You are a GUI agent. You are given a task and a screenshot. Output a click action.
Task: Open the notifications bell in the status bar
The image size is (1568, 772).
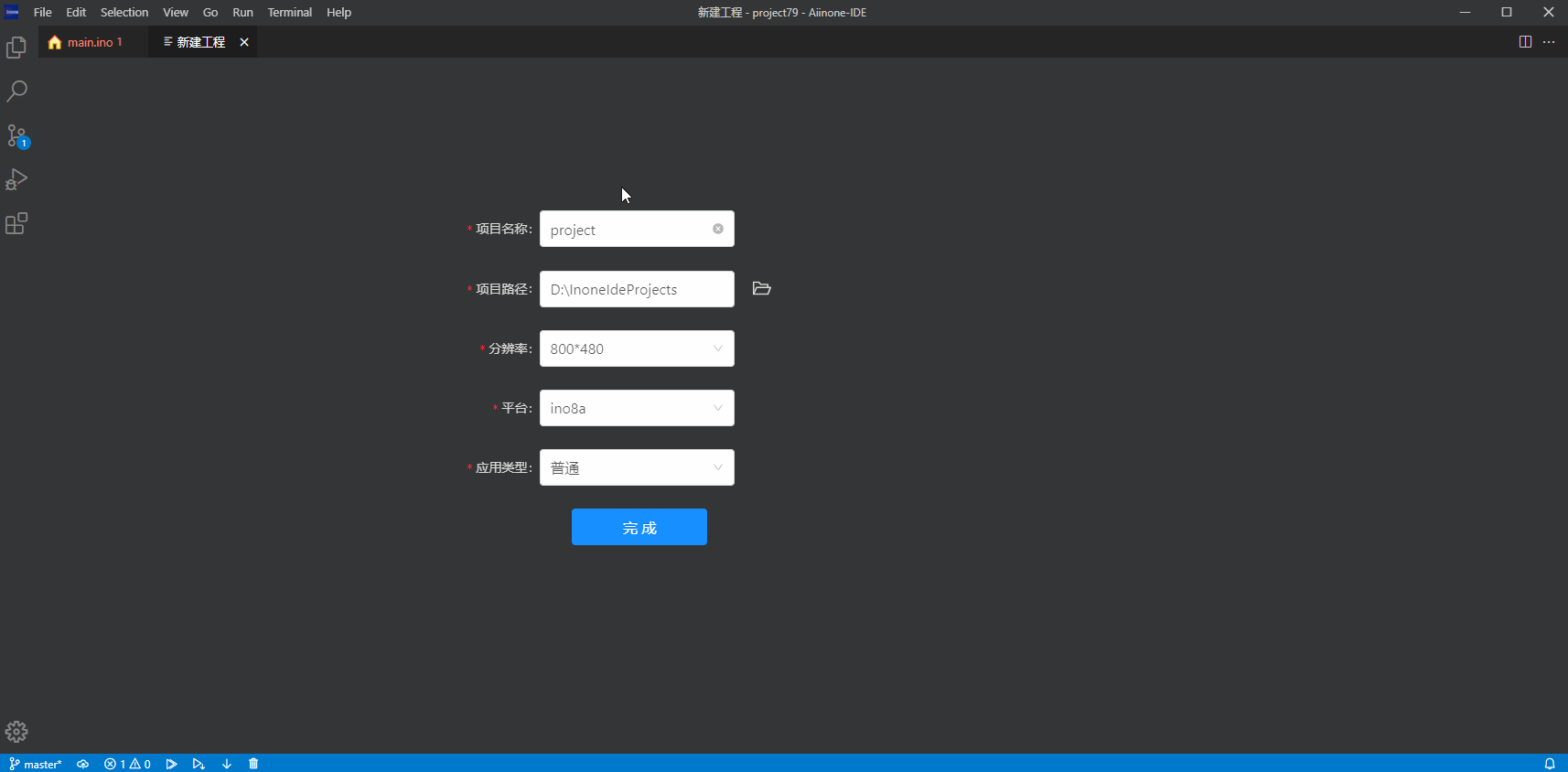click(x=1550, y=764)
